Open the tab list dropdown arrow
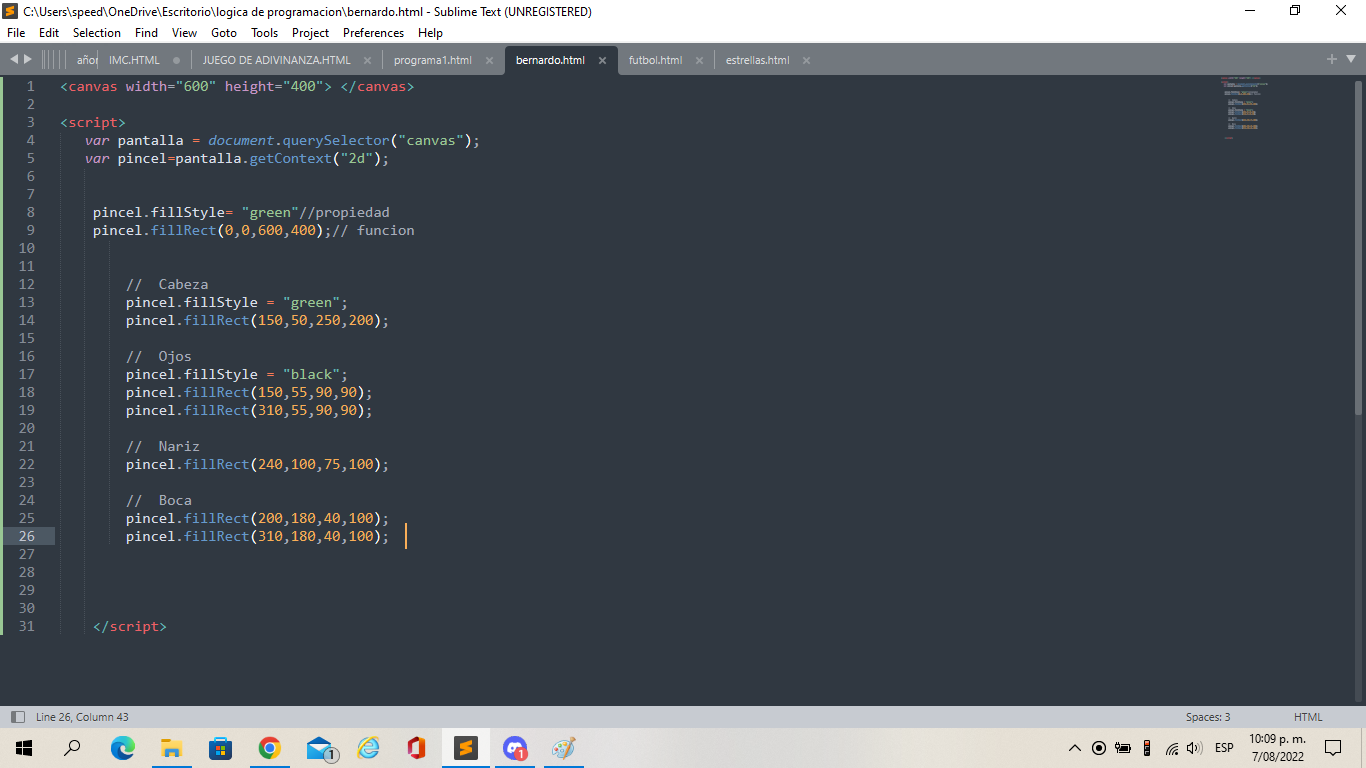Screen dimensions: 1366x768 (1349, 60)
